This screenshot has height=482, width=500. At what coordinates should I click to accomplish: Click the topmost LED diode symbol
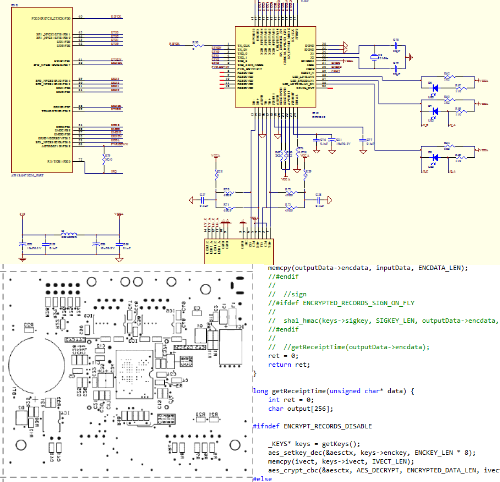(x=435, y=88)
